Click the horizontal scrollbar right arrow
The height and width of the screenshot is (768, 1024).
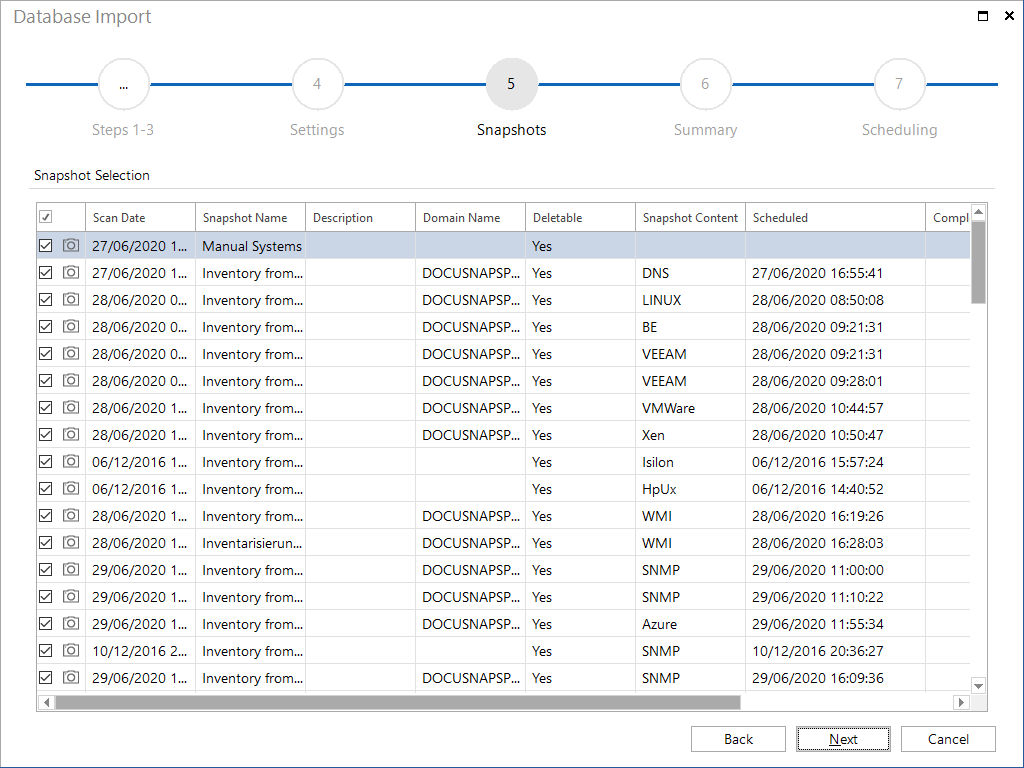961,702
